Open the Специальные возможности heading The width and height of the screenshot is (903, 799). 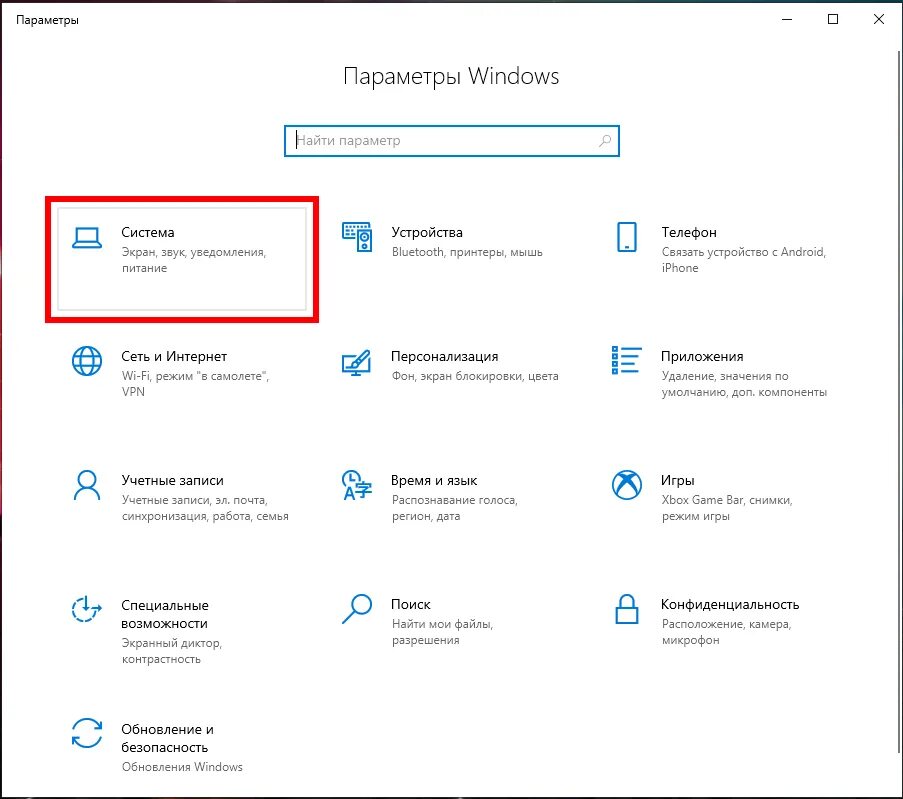coord(165,614)
